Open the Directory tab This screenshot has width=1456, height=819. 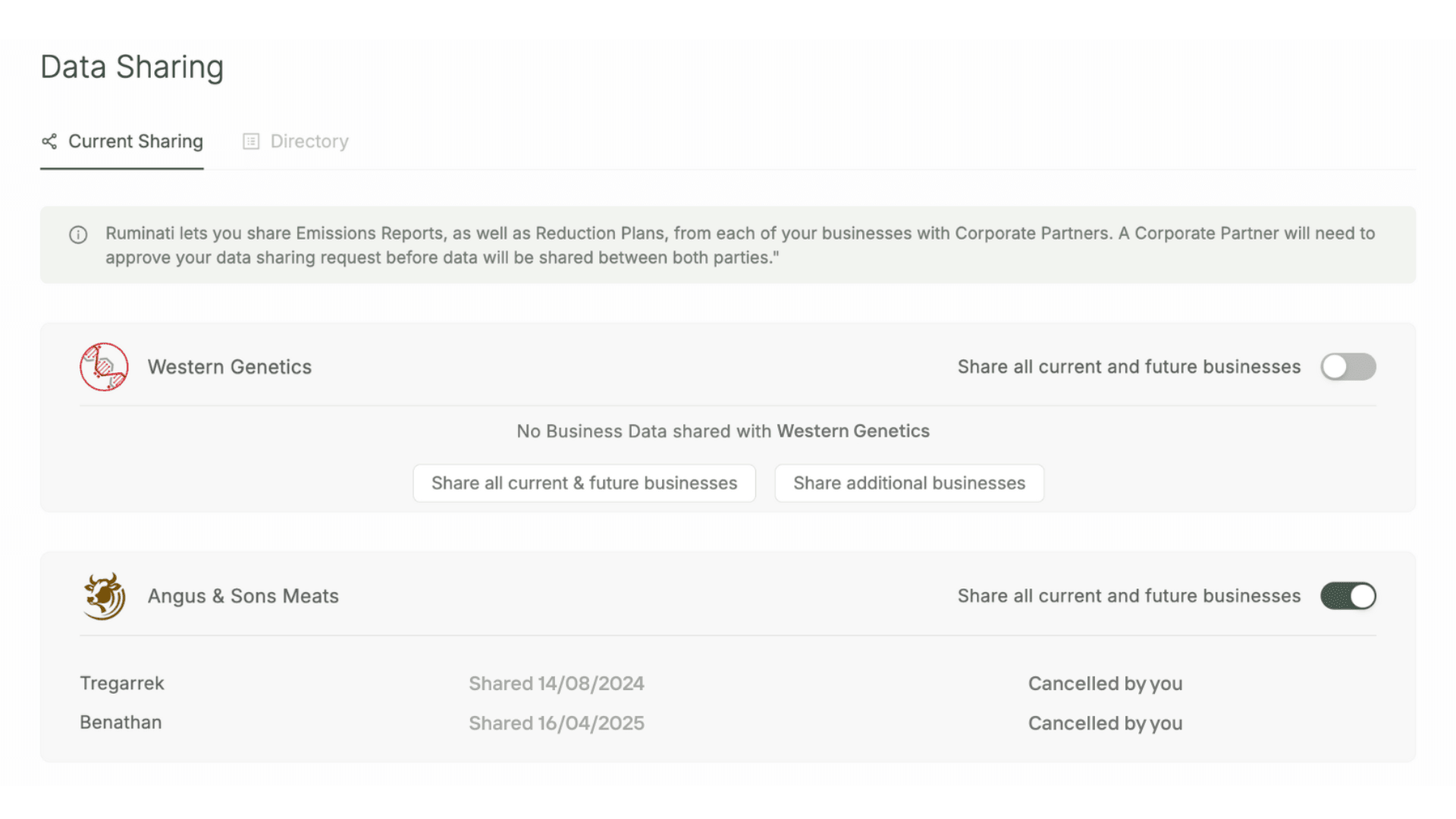pos(309,142)
